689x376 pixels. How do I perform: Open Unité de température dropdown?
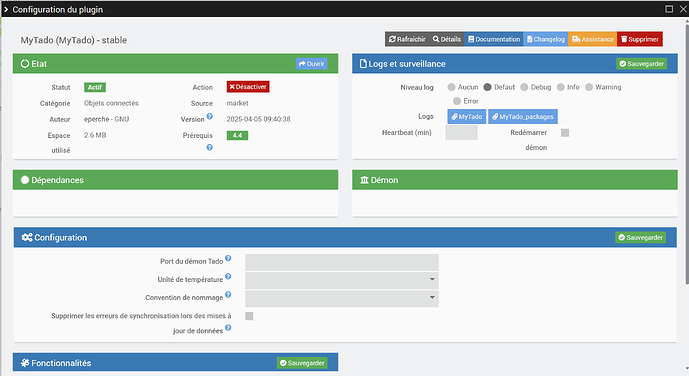342,280
